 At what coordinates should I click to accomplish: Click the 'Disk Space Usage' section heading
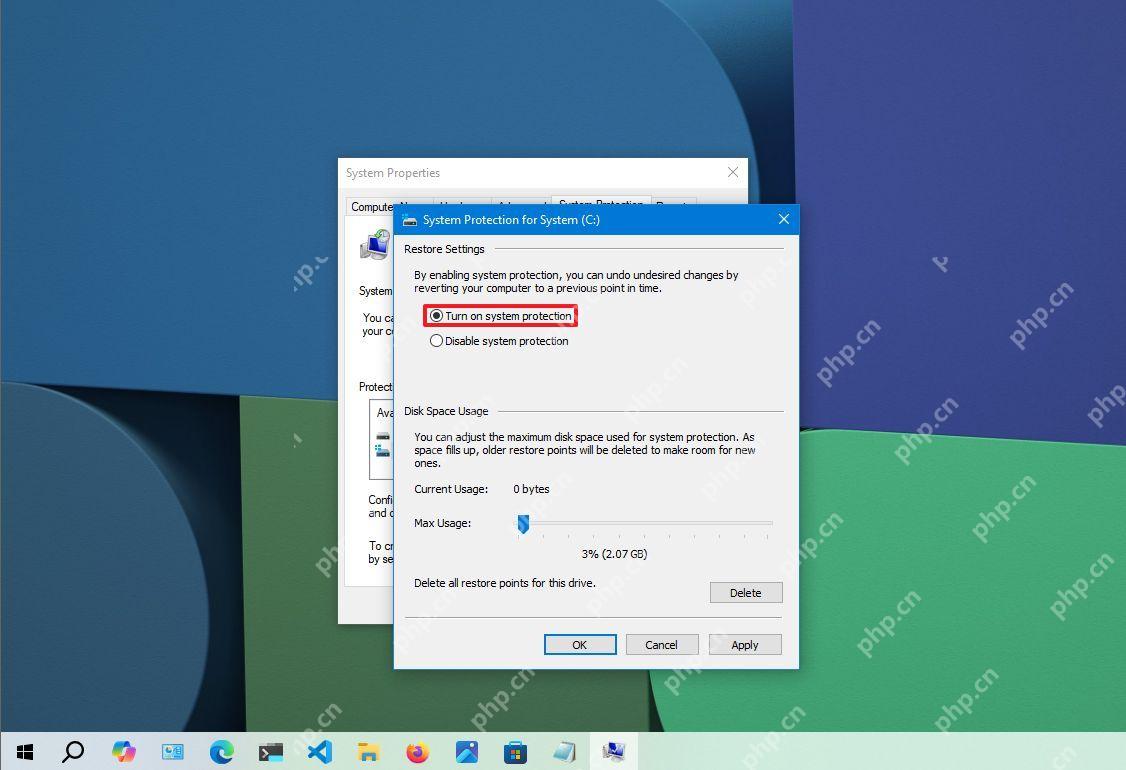click(446, 411)
